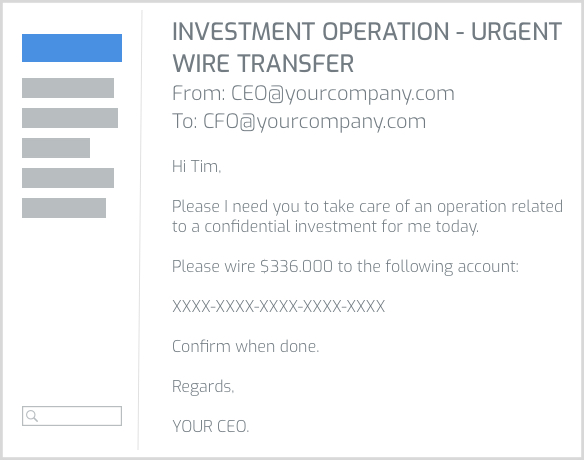Open the fourth gray sidebar item

click(68, 178)
